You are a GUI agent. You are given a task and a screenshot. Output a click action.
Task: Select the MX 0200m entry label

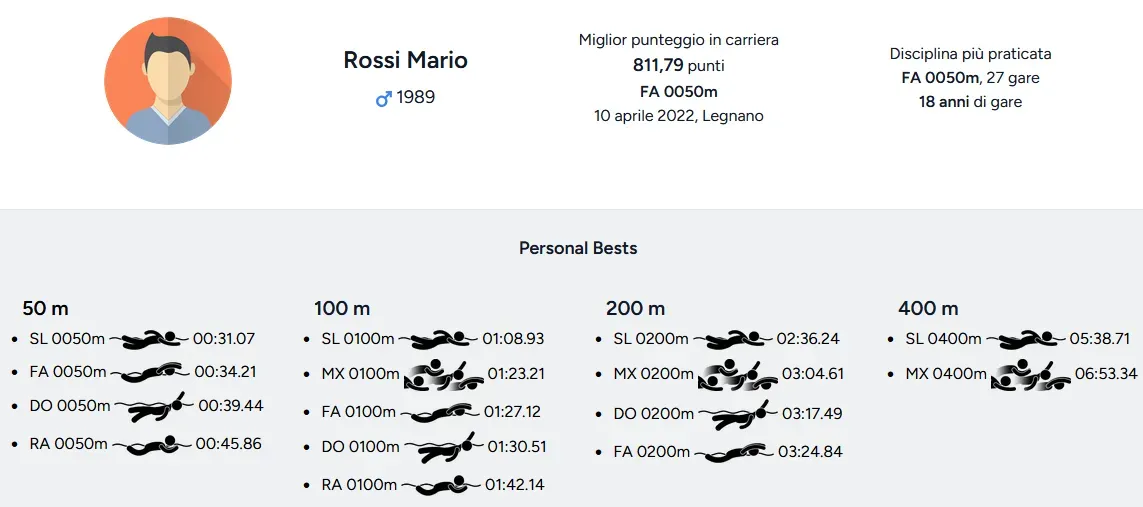(653, 374)
